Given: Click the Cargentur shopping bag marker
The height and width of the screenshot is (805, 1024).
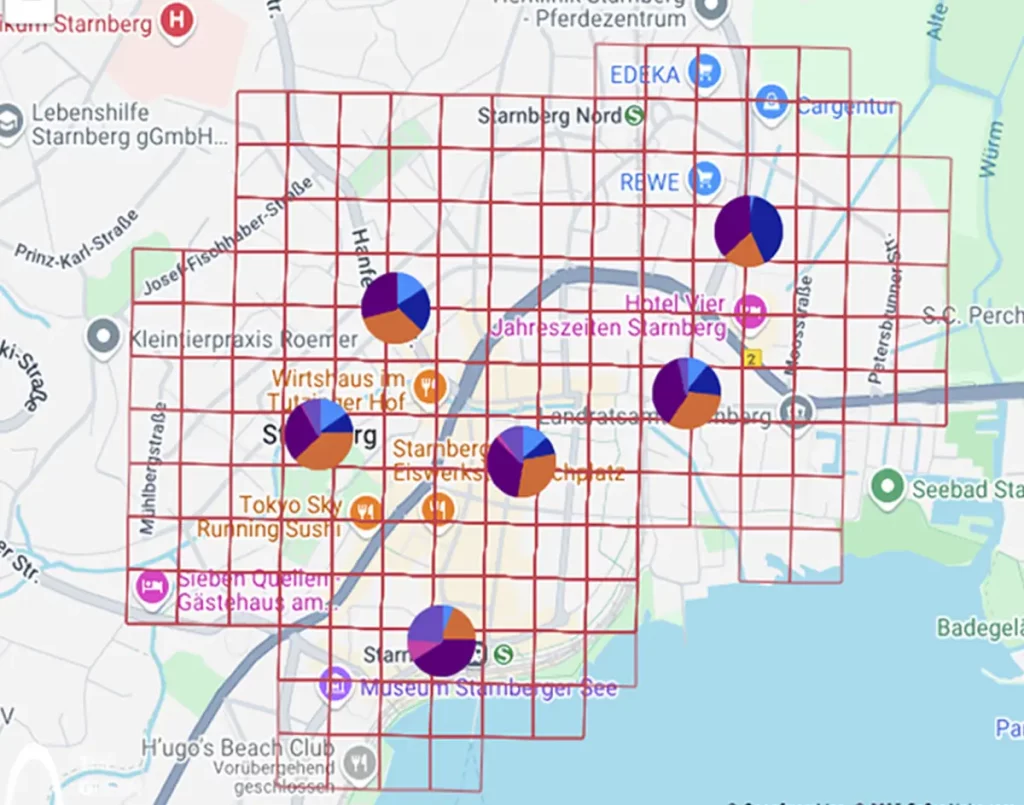Looking at the screenshot, I should (770, 101).
